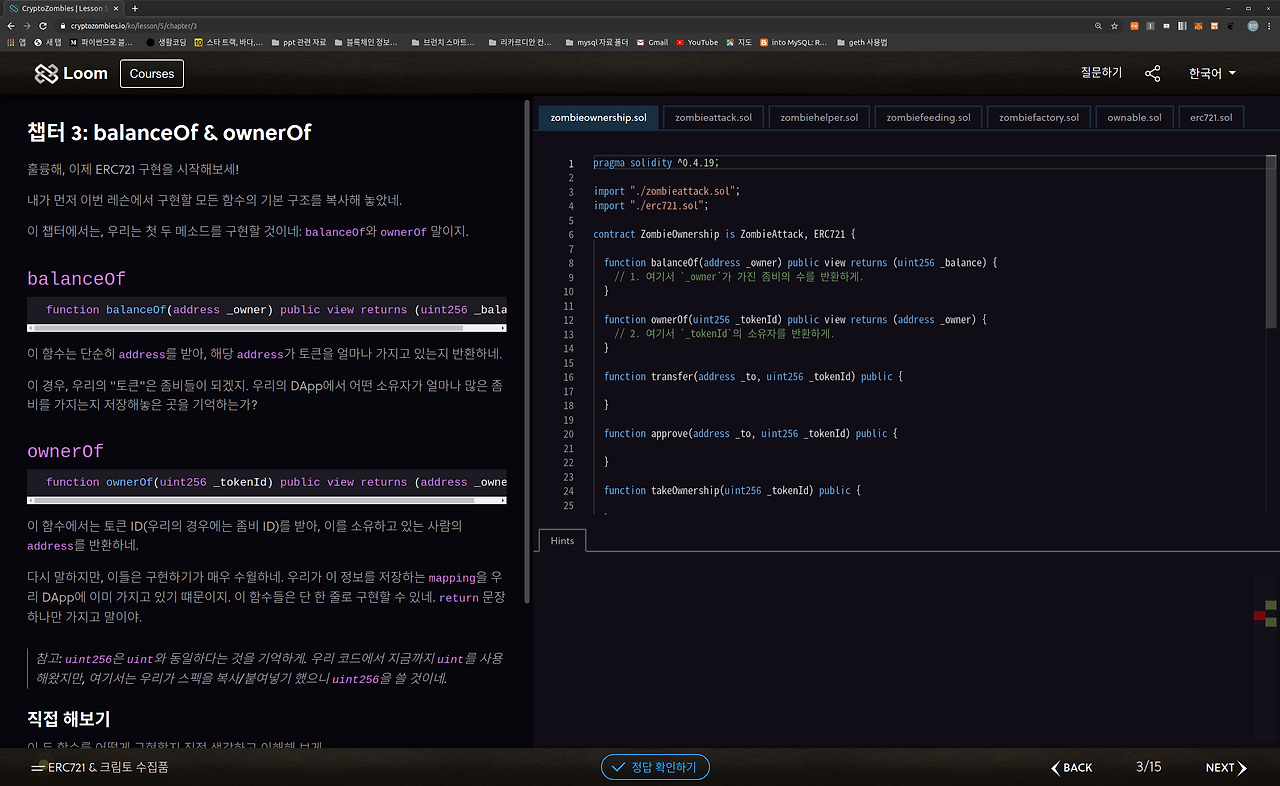Expand the ppt 관련 자료 bookmark folder
Screen dimensions: 1280x786
tap(298, 42)
